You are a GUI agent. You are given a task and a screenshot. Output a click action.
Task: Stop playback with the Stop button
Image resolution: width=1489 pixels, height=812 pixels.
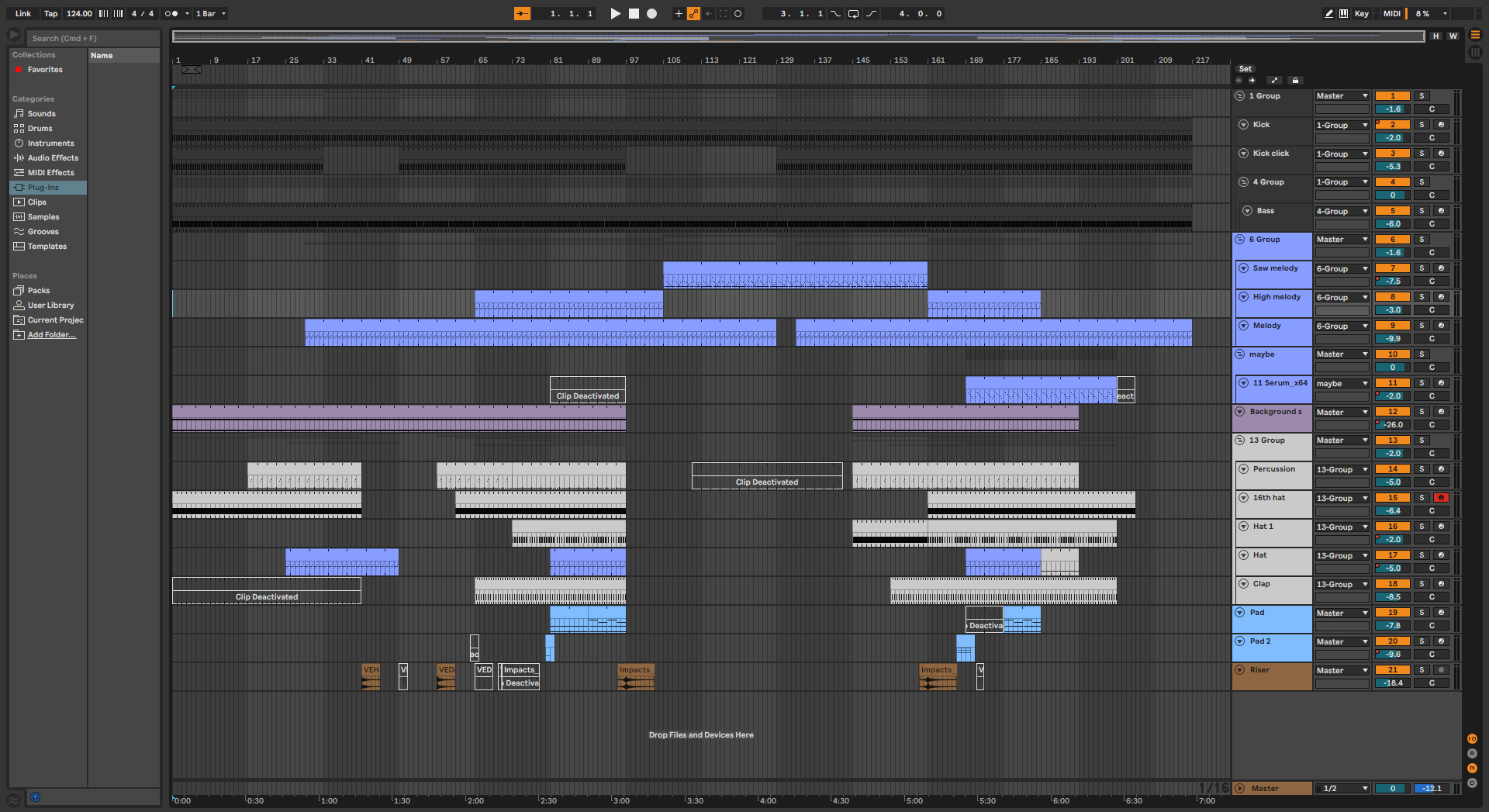pos(634,13)
